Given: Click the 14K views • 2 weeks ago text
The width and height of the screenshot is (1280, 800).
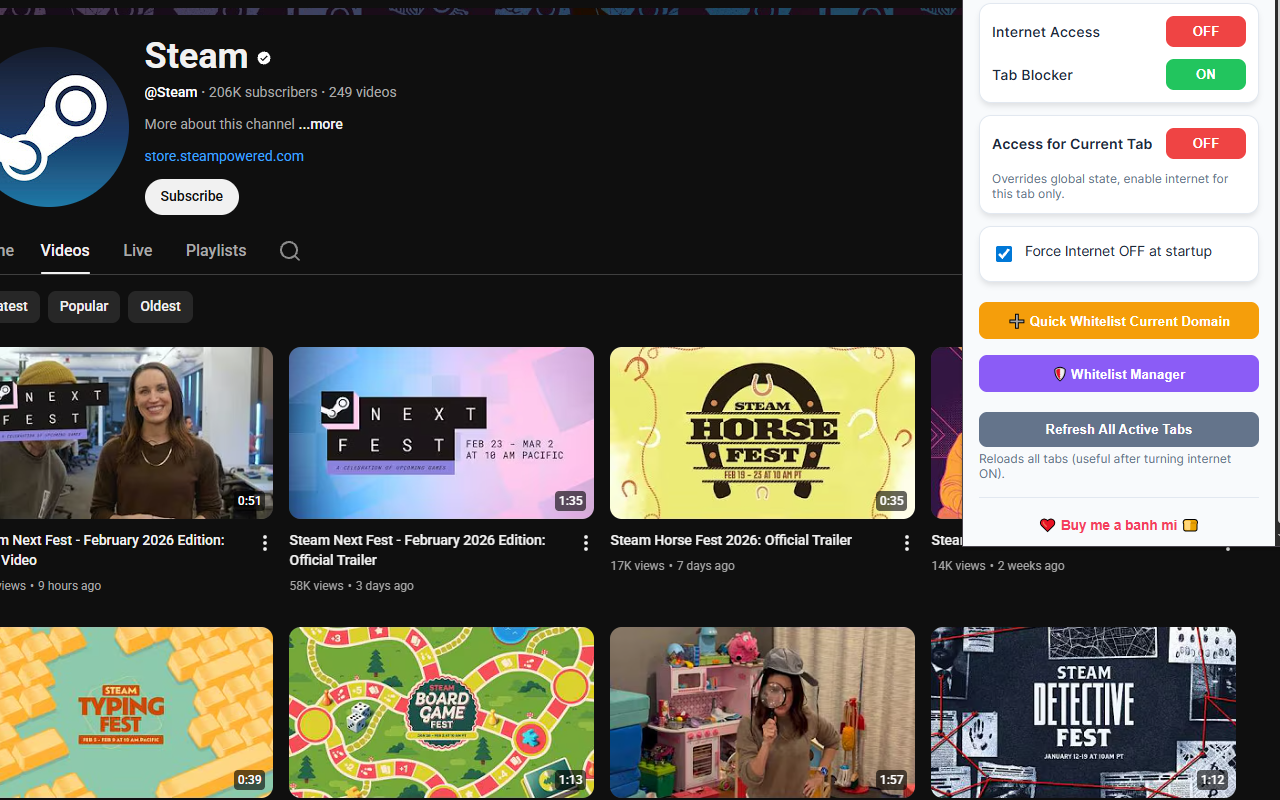Looking at the screenshot, I should [997, 566].
